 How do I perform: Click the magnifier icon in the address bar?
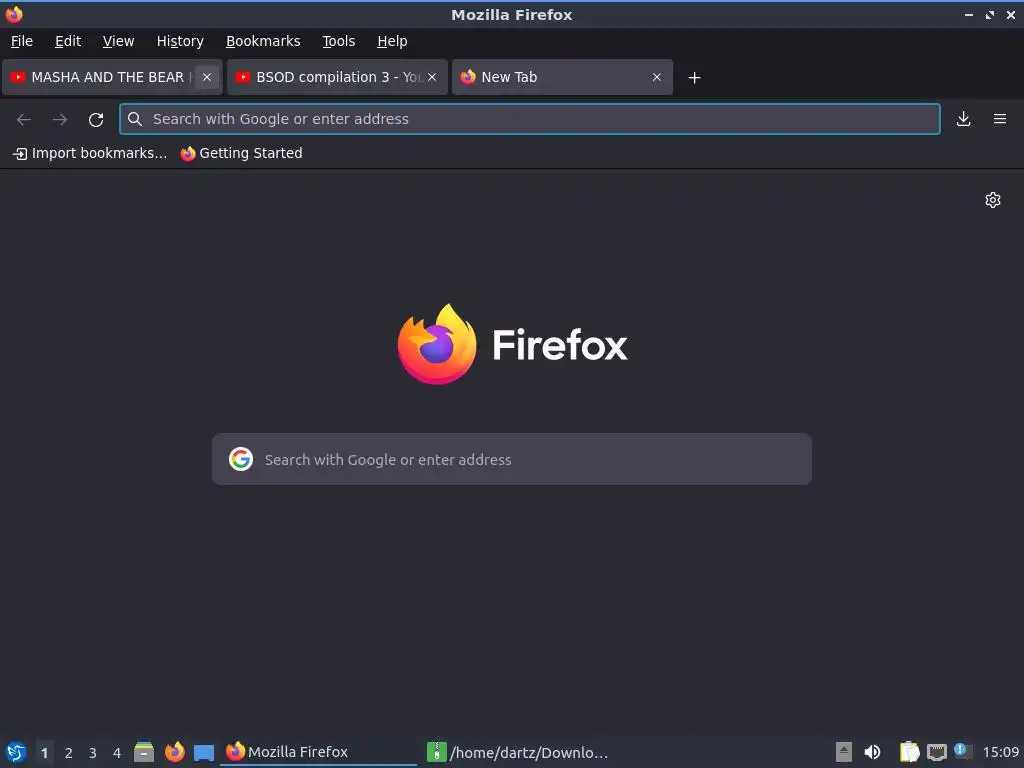(135, 119)
